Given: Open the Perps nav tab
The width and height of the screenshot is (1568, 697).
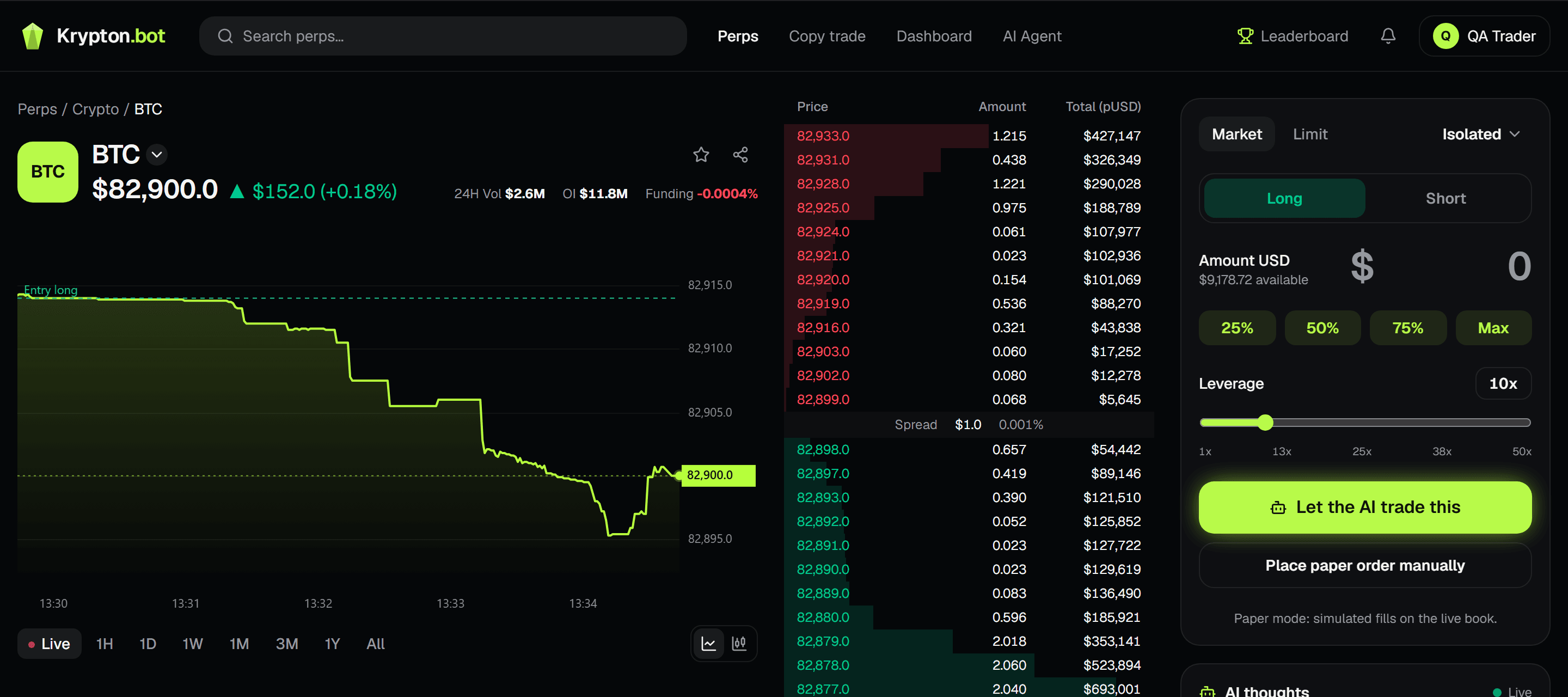Looking at the screenshot, I should click(x=738, y=36).
